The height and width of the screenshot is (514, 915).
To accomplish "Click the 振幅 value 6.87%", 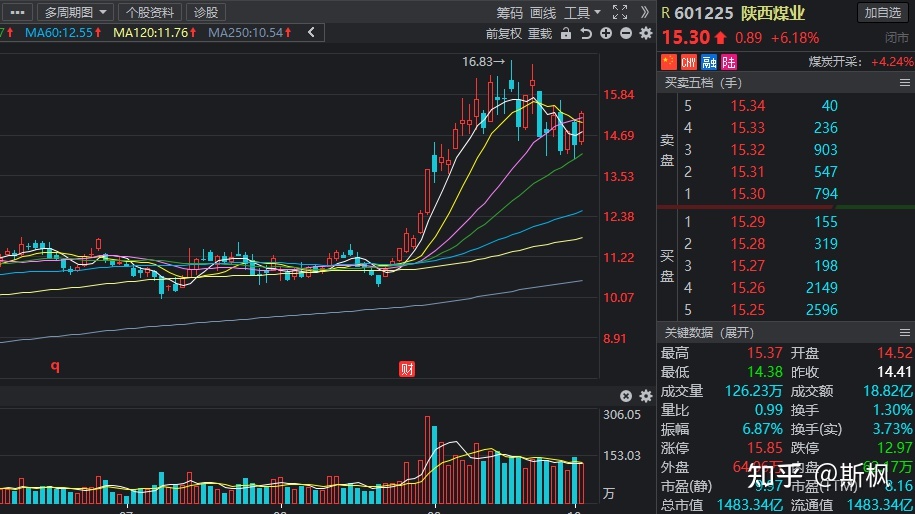I will (x=762, y=429).
